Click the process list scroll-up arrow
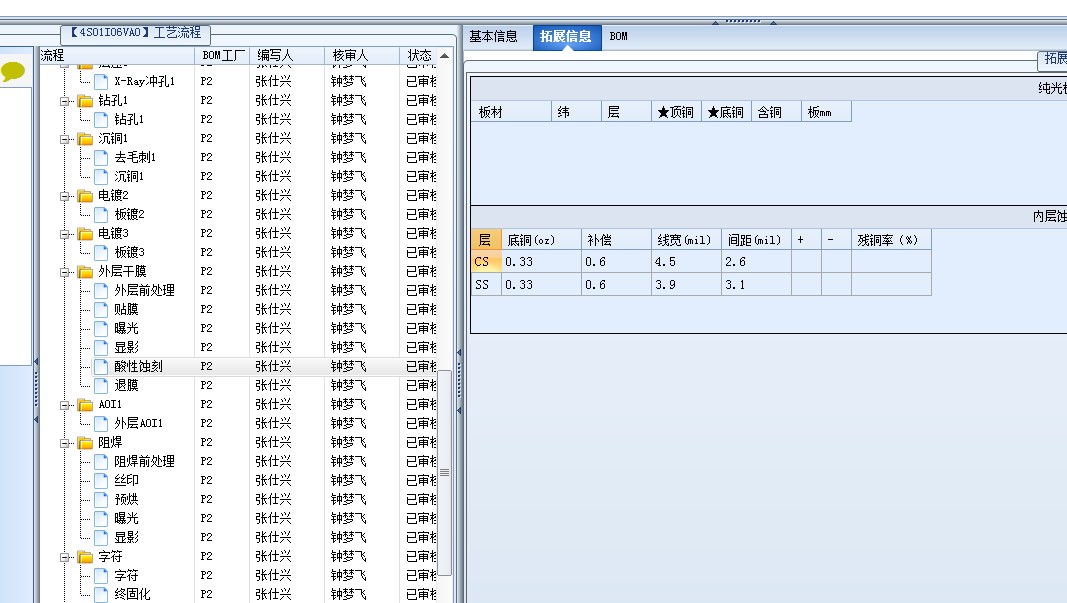1067x603 pixels. [445, 56]
